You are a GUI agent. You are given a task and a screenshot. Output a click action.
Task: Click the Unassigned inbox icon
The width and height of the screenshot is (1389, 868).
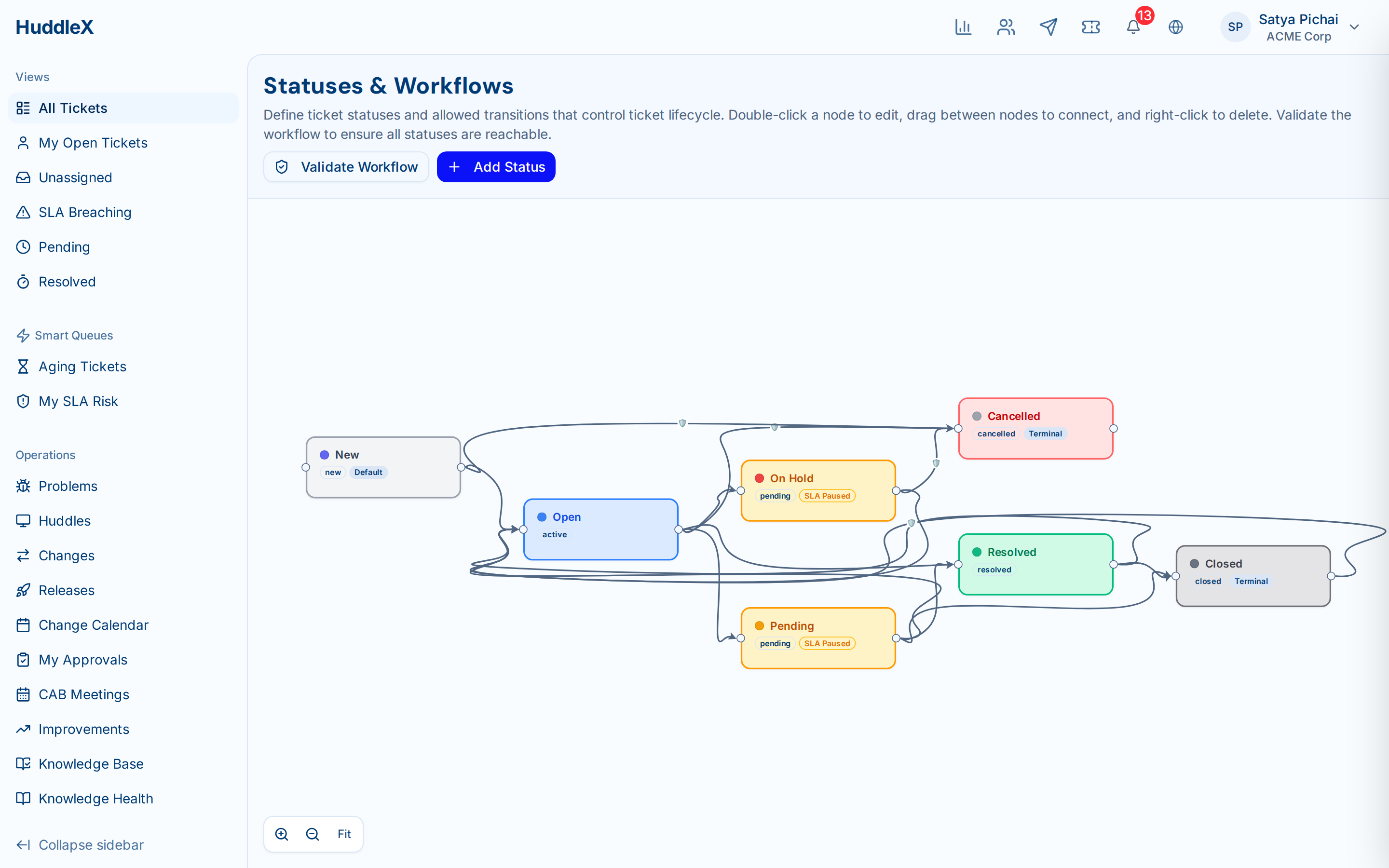23,177
